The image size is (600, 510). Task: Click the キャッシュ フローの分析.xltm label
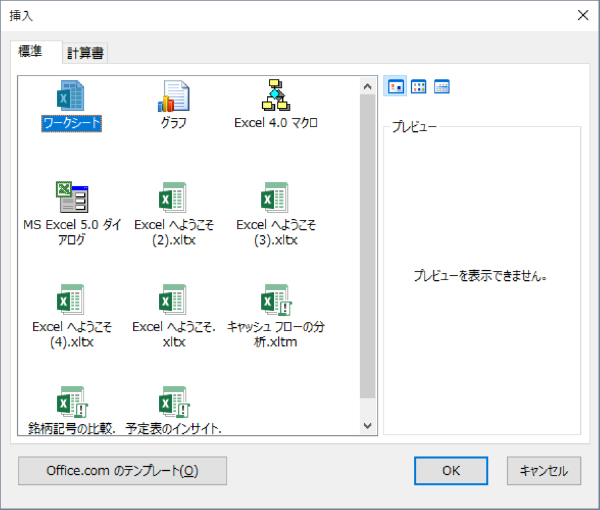pos(276,334)
